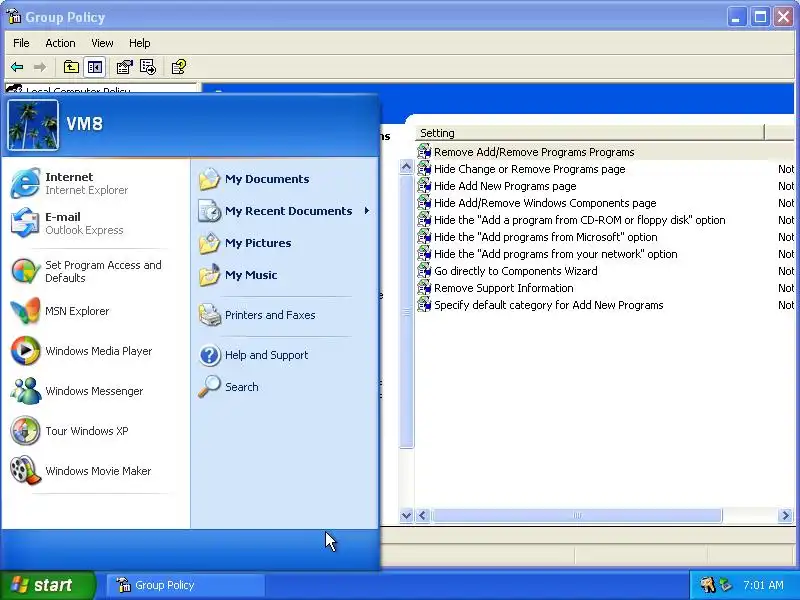Expand My Recent Documents submenu
Screen dimensions: 800x600
(285, 211)
